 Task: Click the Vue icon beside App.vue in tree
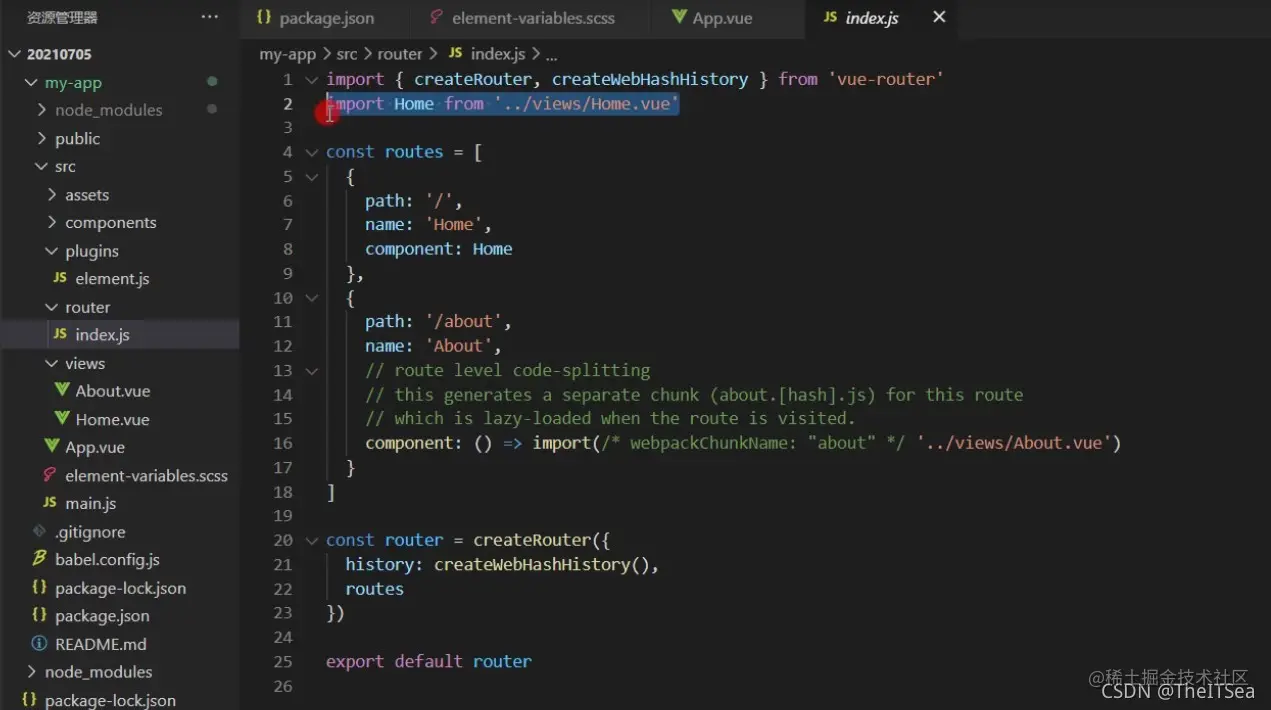(x=50, y=446)
